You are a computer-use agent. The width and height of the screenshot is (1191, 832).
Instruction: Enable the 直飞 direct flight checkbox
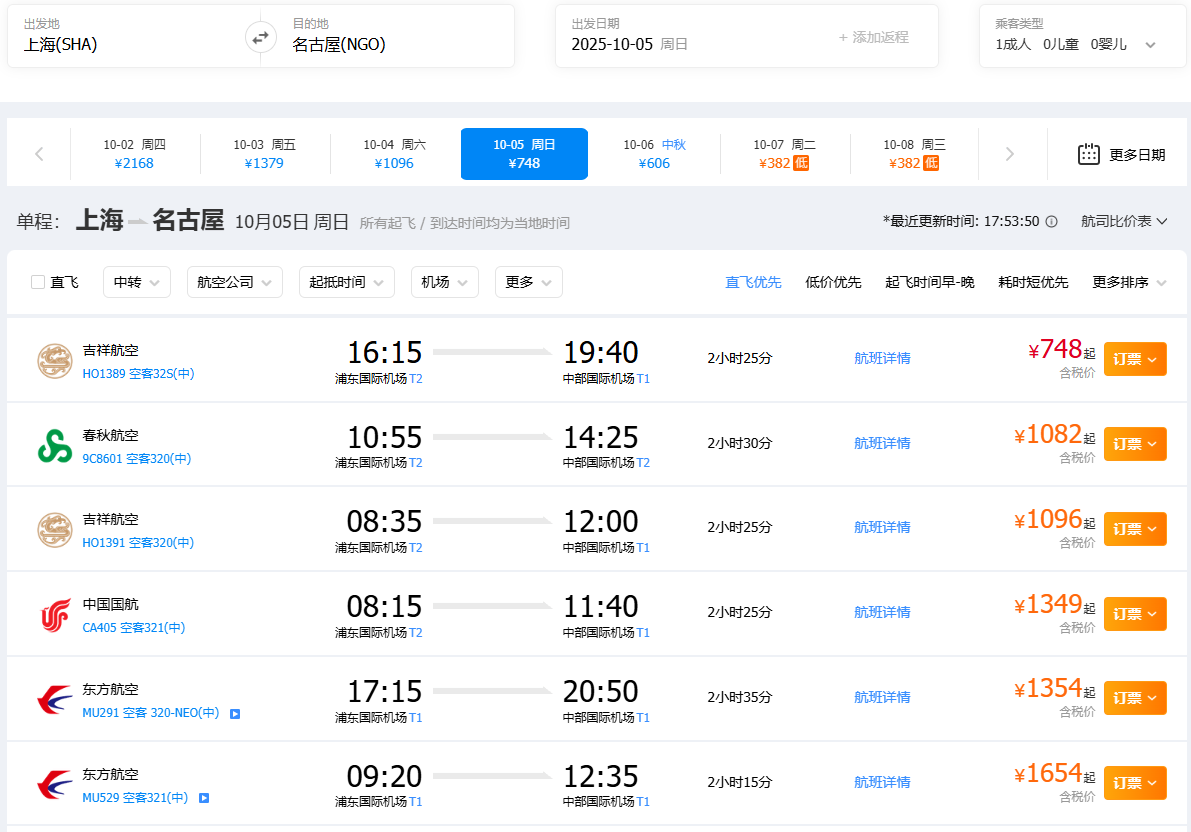coord(39,282)
